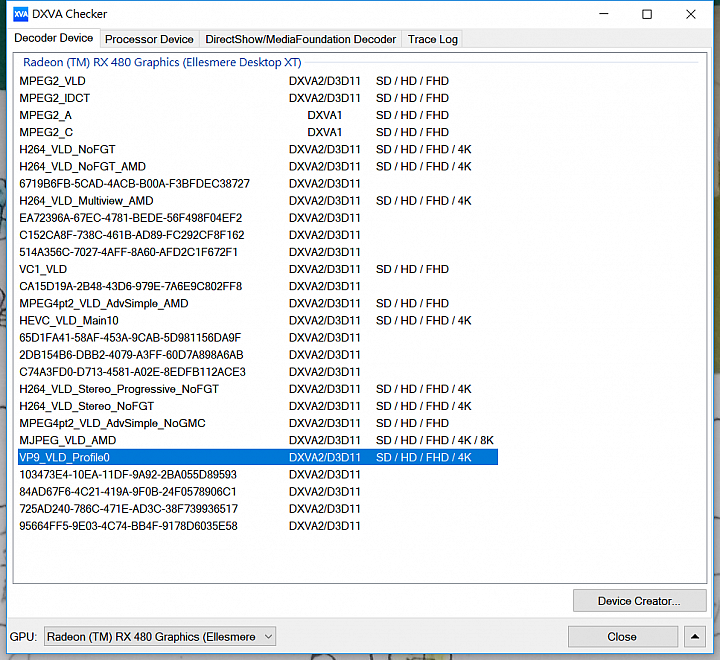Click the Radeon RX 480 Graphics group header
720x660 pixels.
point(162,62)
